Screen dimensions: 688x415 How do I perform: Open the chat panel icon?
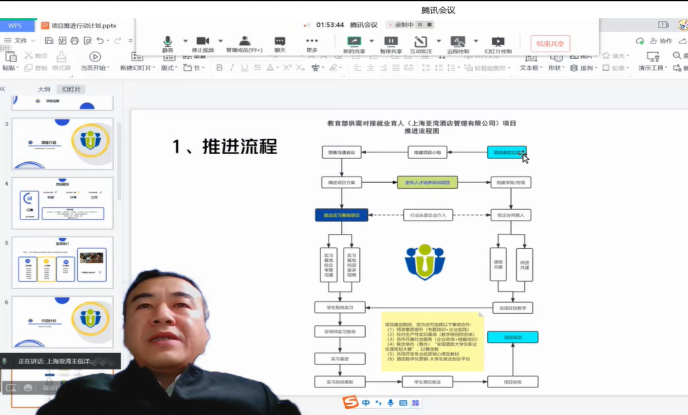coord(280,41)
